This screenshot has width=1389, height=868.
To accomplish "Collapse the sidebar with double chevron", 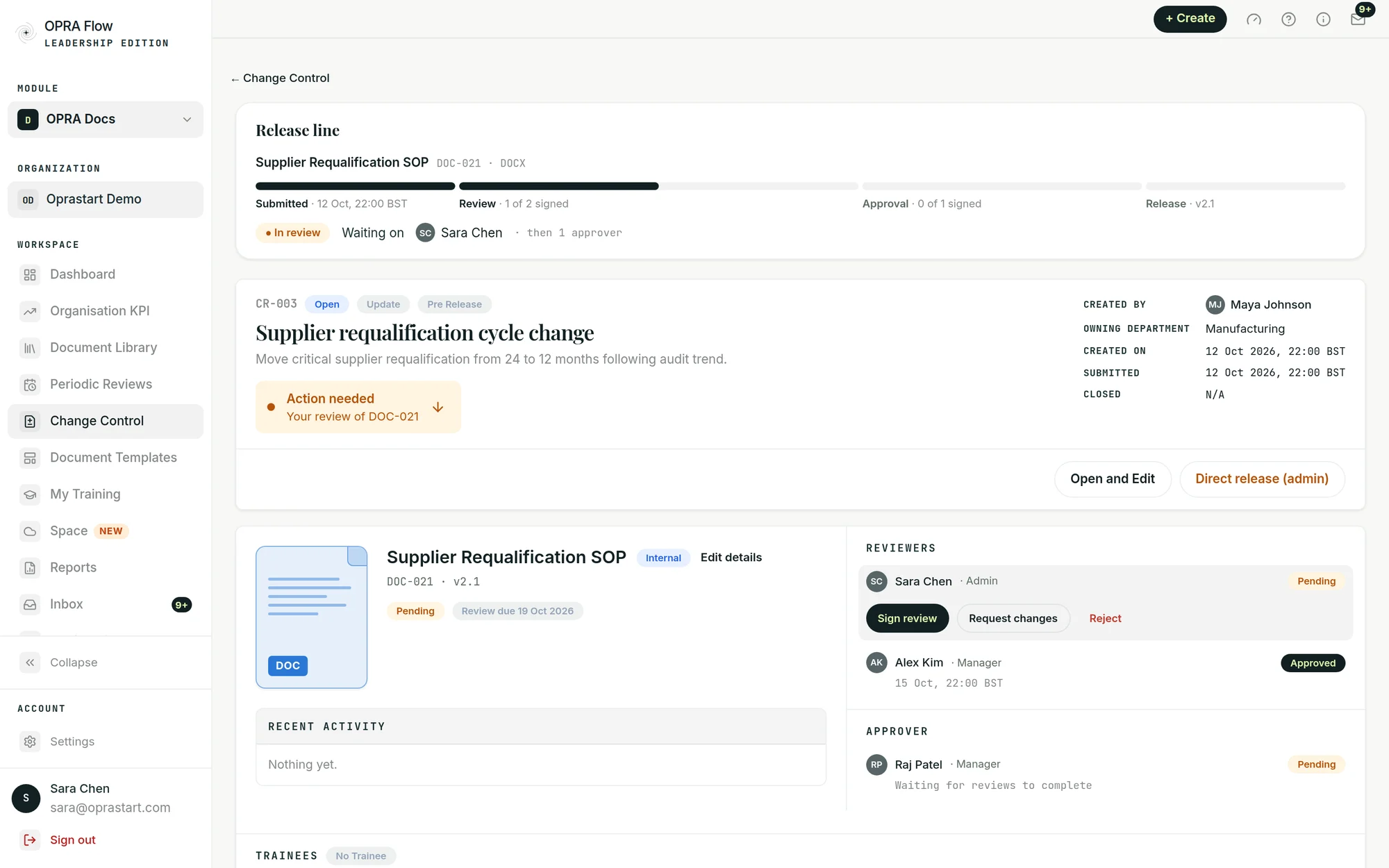I will (30, 662).
